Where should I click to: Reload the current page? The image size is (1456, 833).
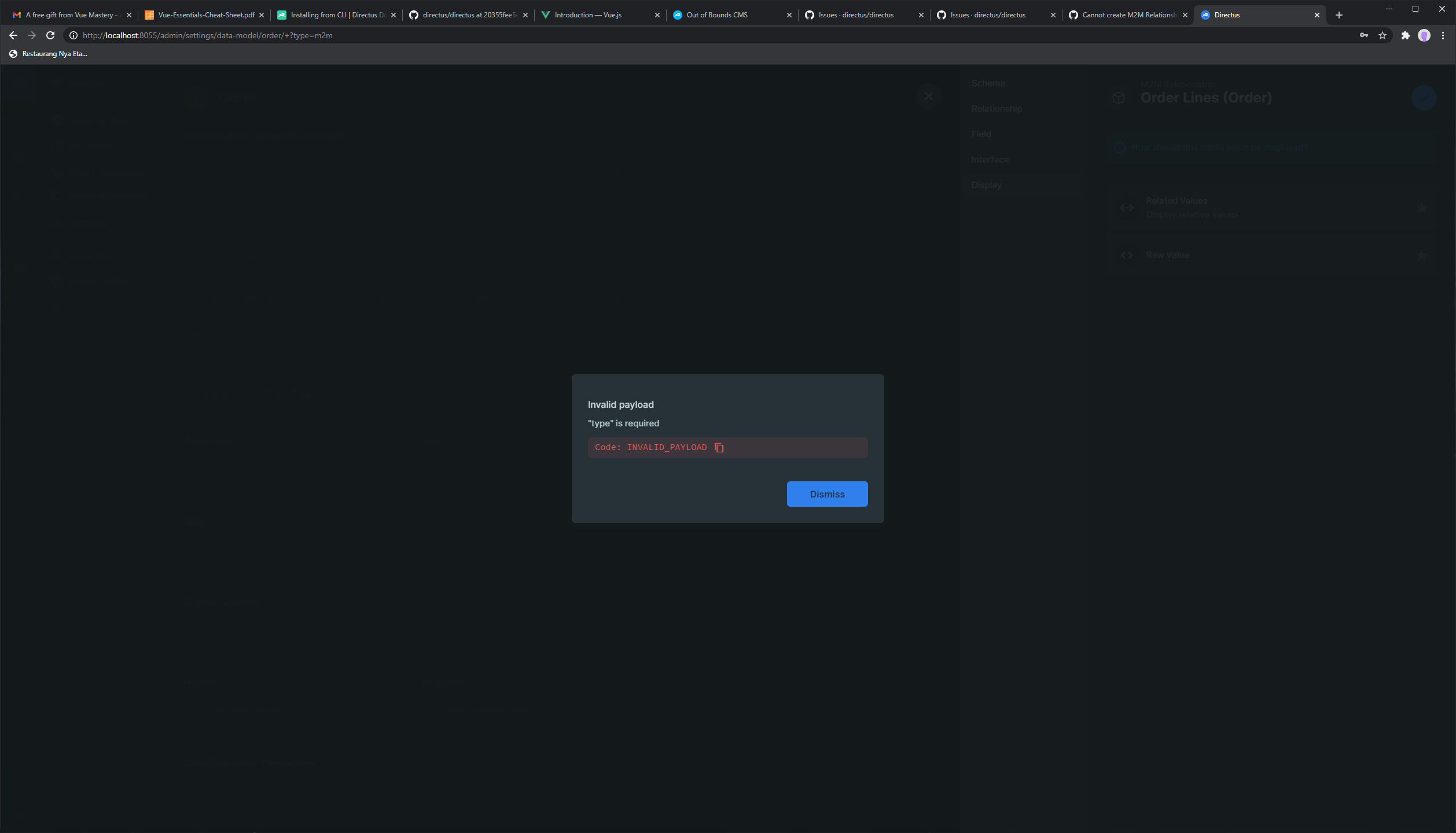point(50,35)
